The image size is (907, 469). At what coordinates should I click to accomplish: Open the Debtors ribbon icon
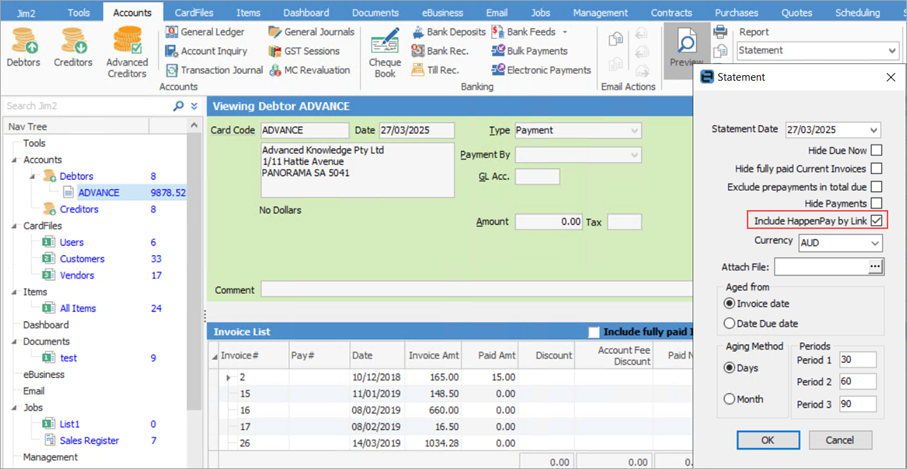22,50
